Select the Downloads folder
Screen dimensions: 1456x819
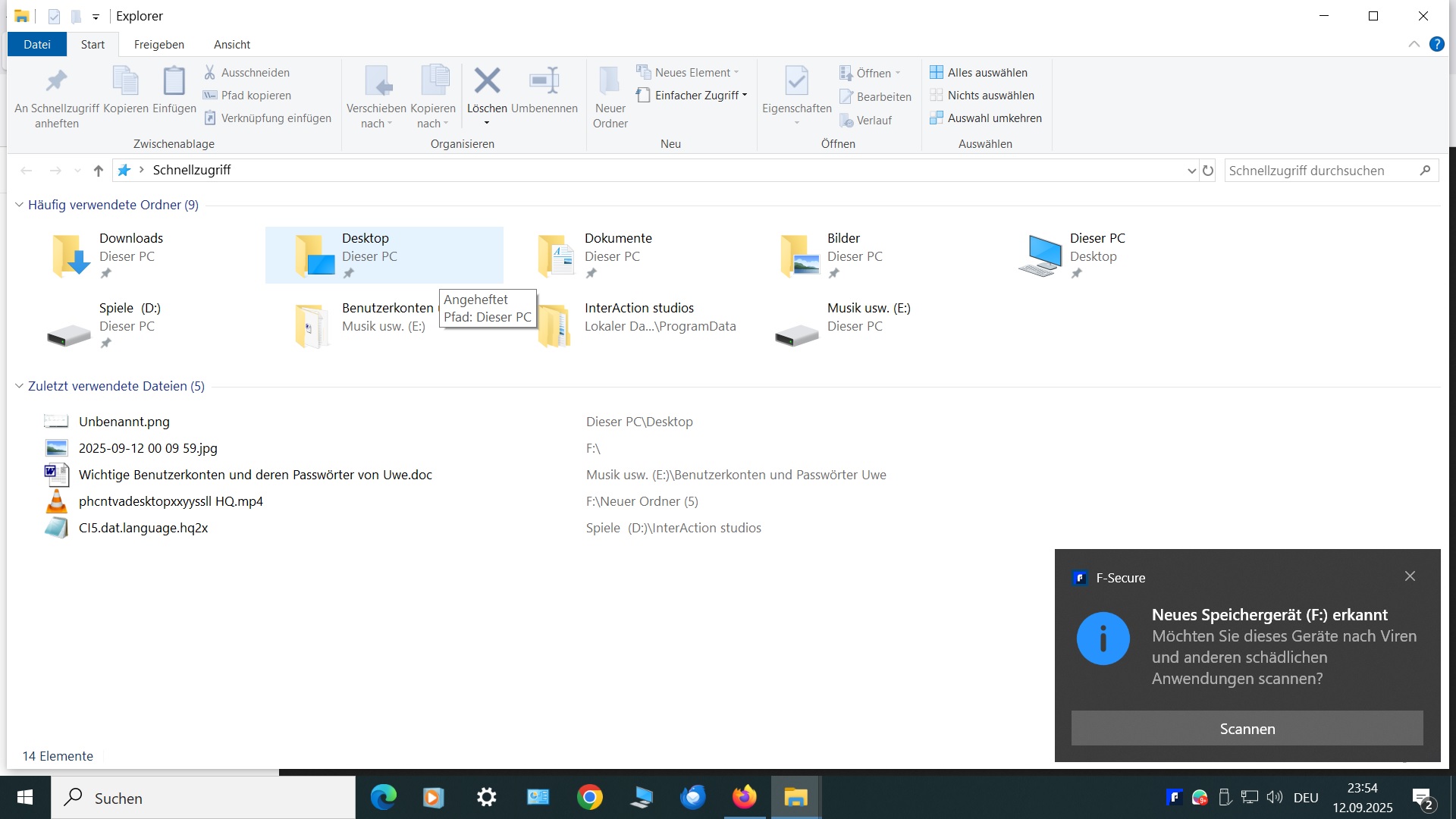pos(141,255)
